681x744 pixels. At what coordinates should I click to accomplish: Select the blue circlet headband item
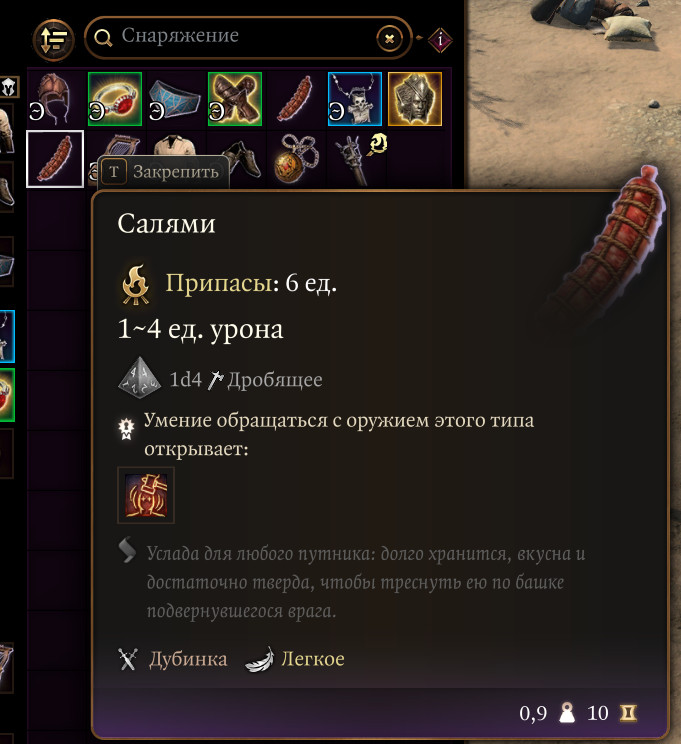175,99
